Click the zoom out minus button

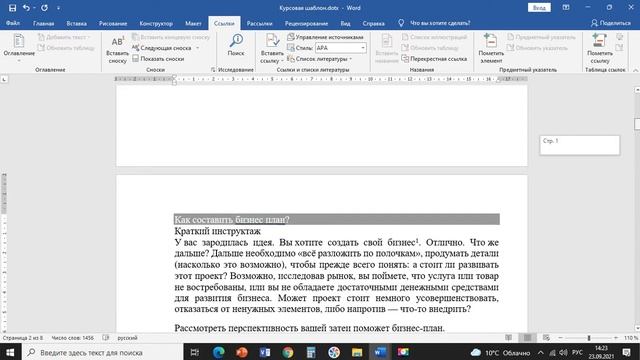(x=560, y=338)
